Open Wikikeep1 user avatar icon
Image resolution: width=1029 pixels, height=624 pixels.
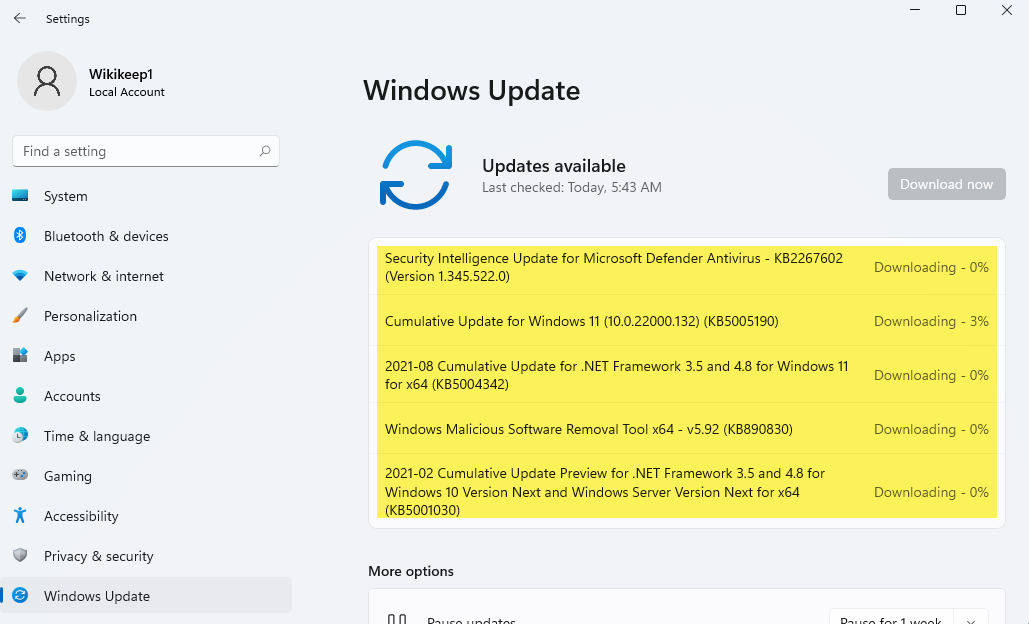tap(47, 81)
